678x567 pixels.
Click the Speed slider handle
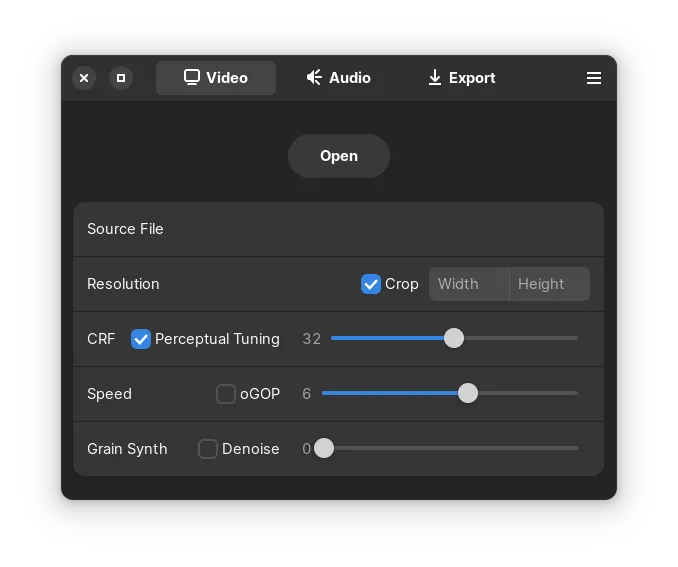pos(468,393)
